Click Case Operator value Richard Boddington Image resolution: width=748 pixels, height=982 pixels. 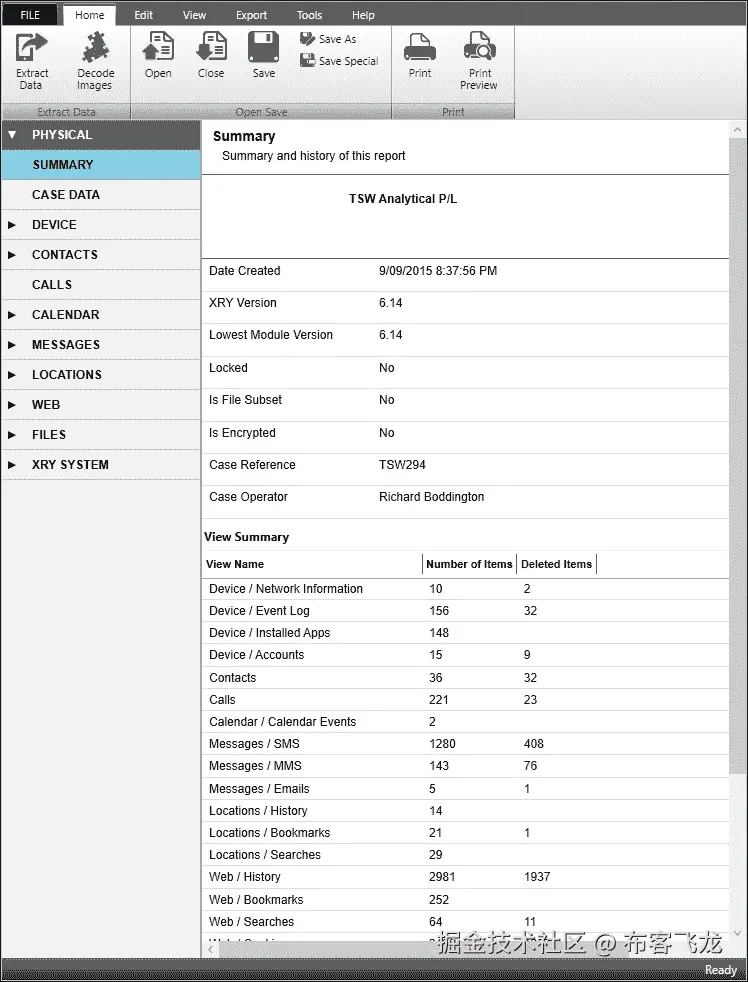pyautogui.click(x=432, y=497)
